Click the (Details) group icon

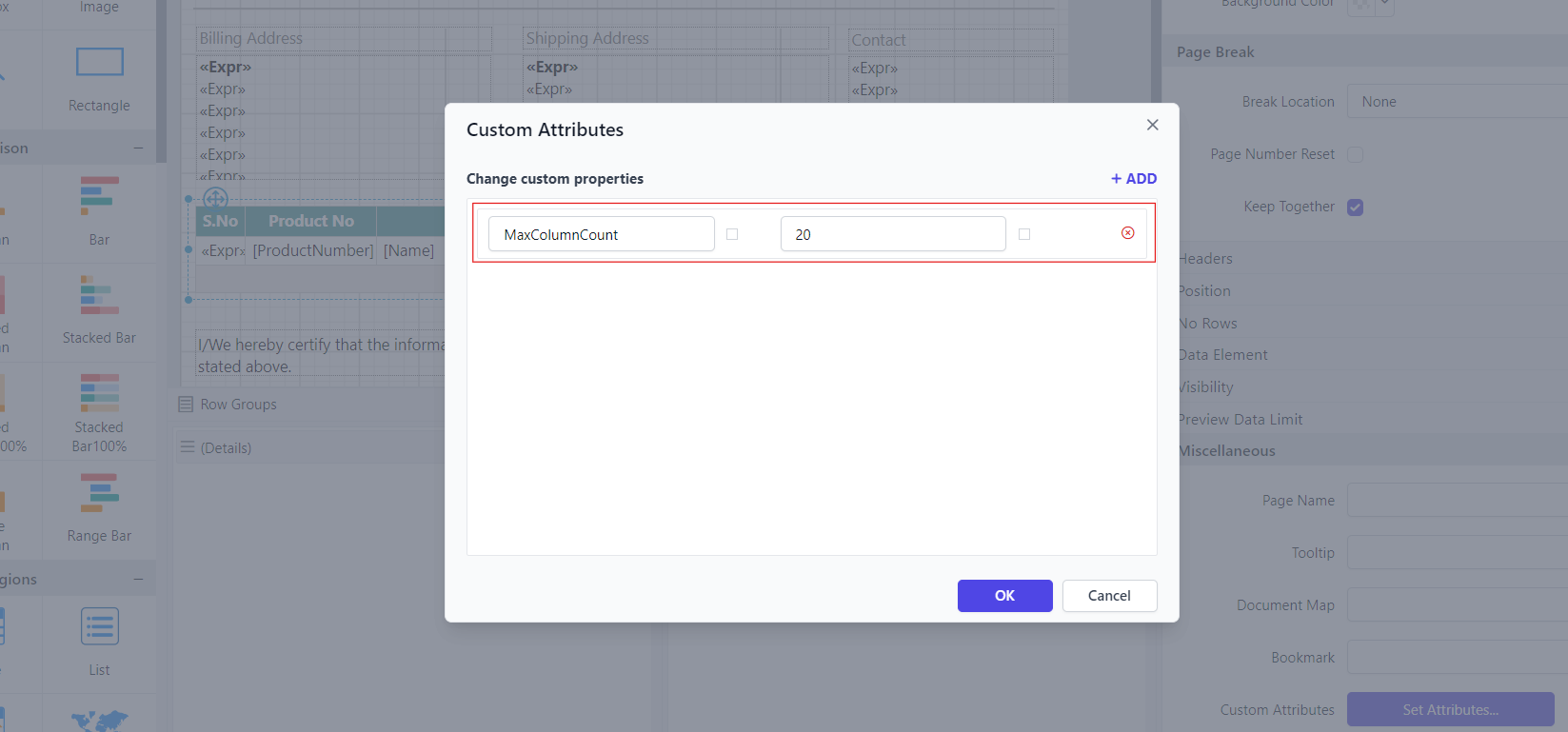(x=188, y=447)
